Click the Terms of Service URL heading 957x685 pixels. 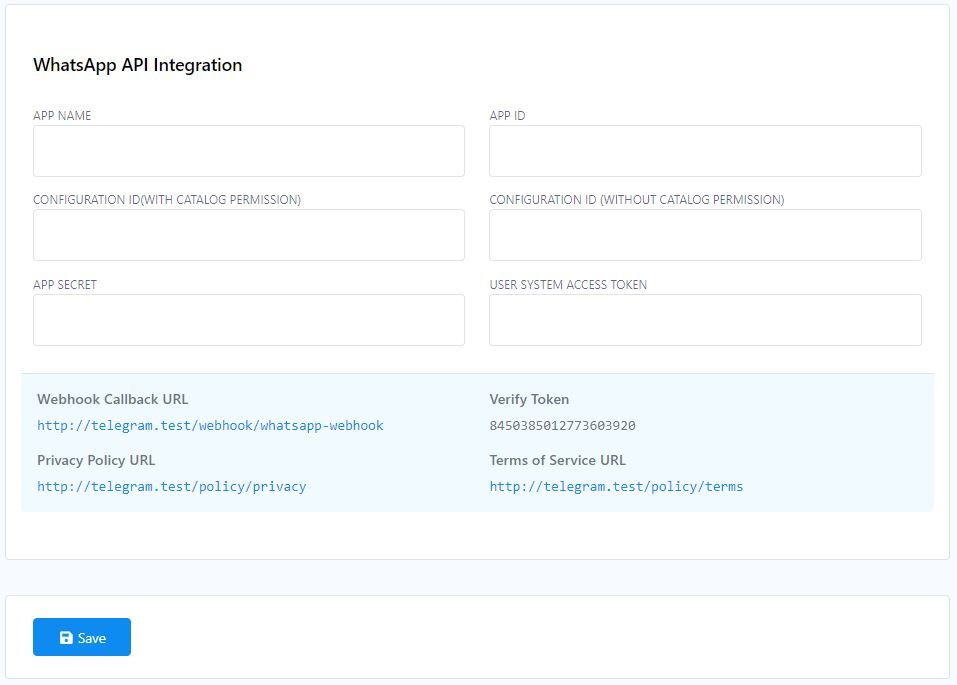tap(557, 460)
